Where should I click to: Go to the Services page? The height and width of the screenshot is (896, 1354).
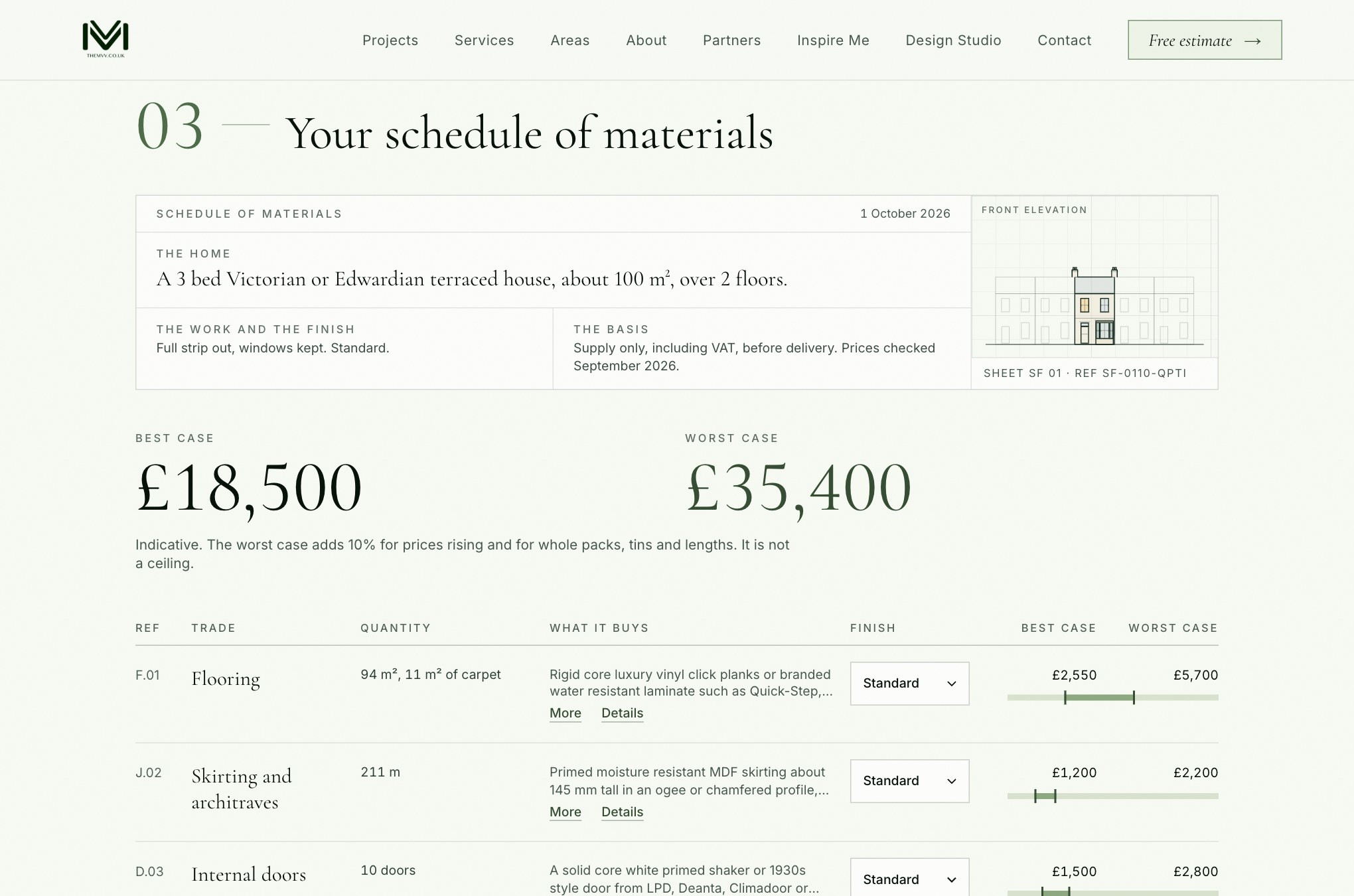tap(485, 40)
